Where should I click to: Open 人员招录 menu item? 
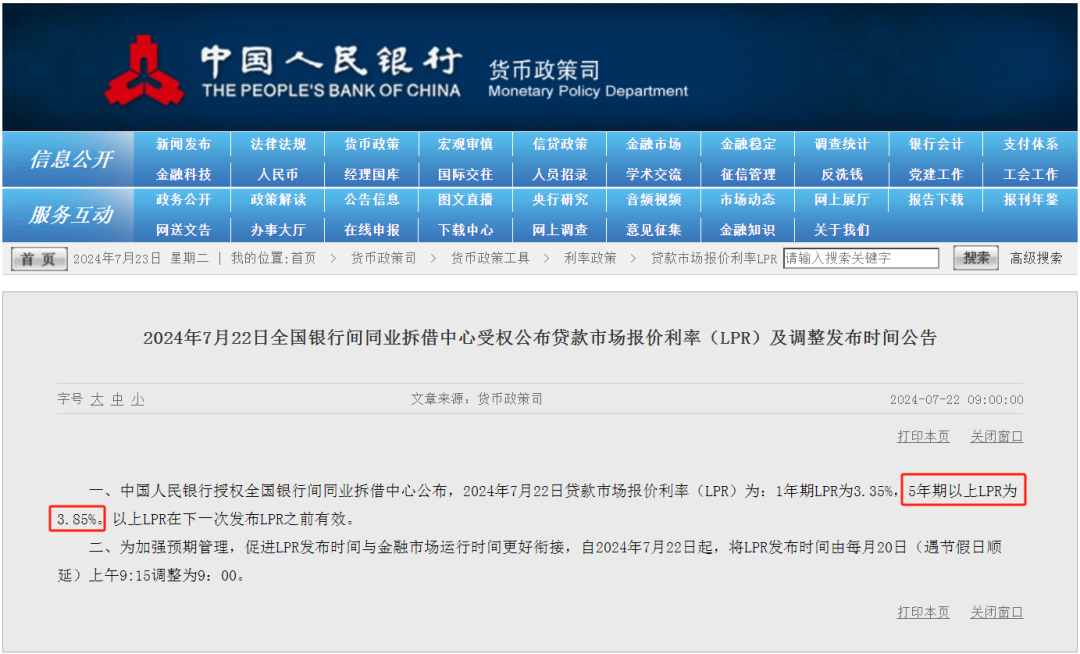tap(560, 175)
